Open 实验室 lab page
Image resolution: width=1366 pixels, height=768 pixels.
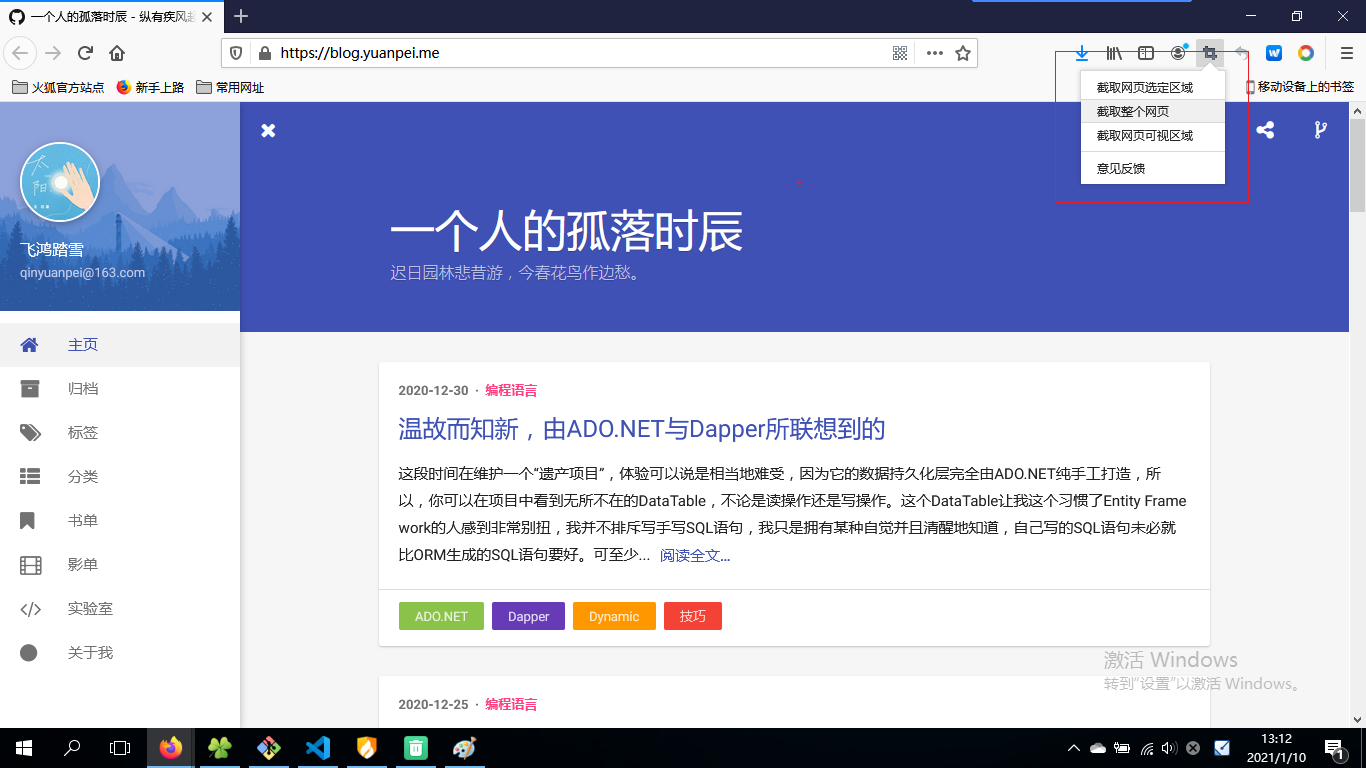pyautogui.click(x=120, y=609)
